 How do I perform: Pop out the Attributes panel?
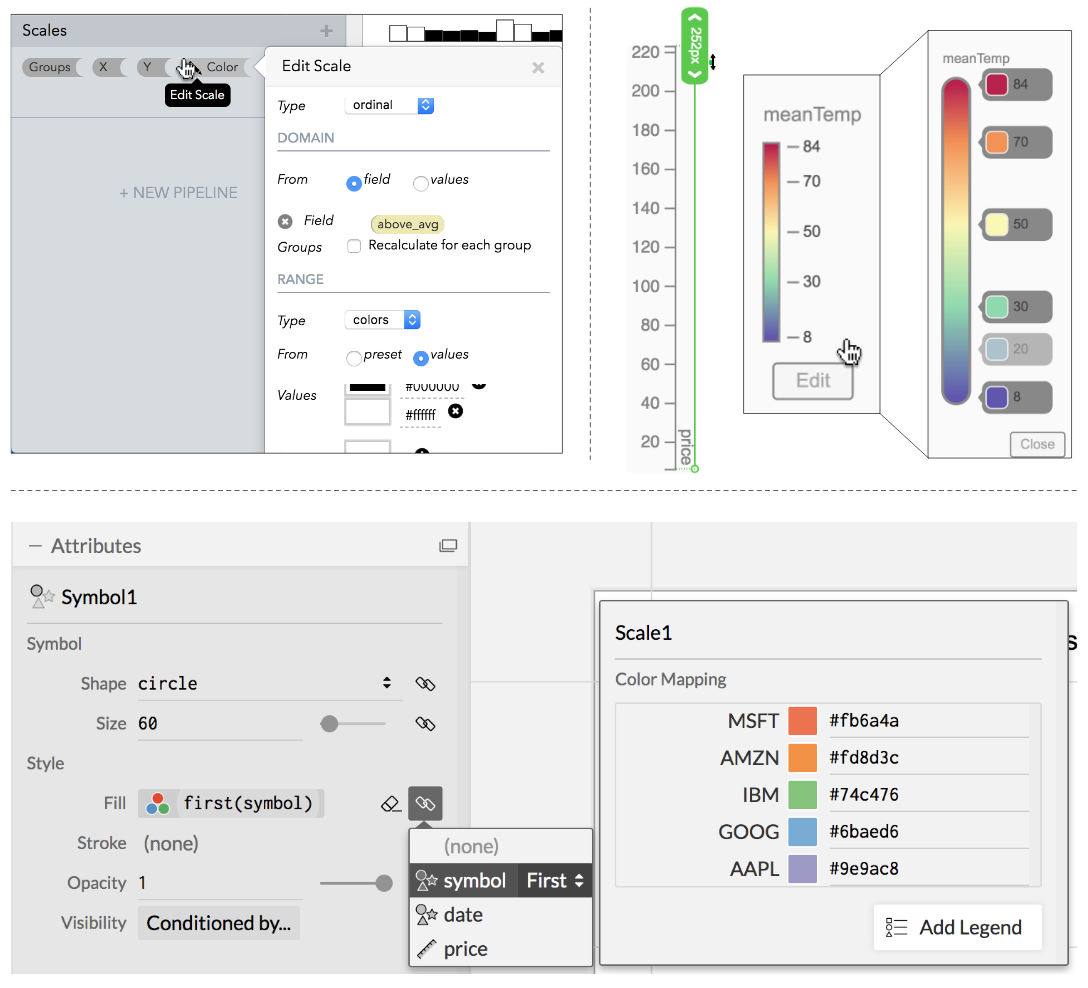tap(448, 546)
